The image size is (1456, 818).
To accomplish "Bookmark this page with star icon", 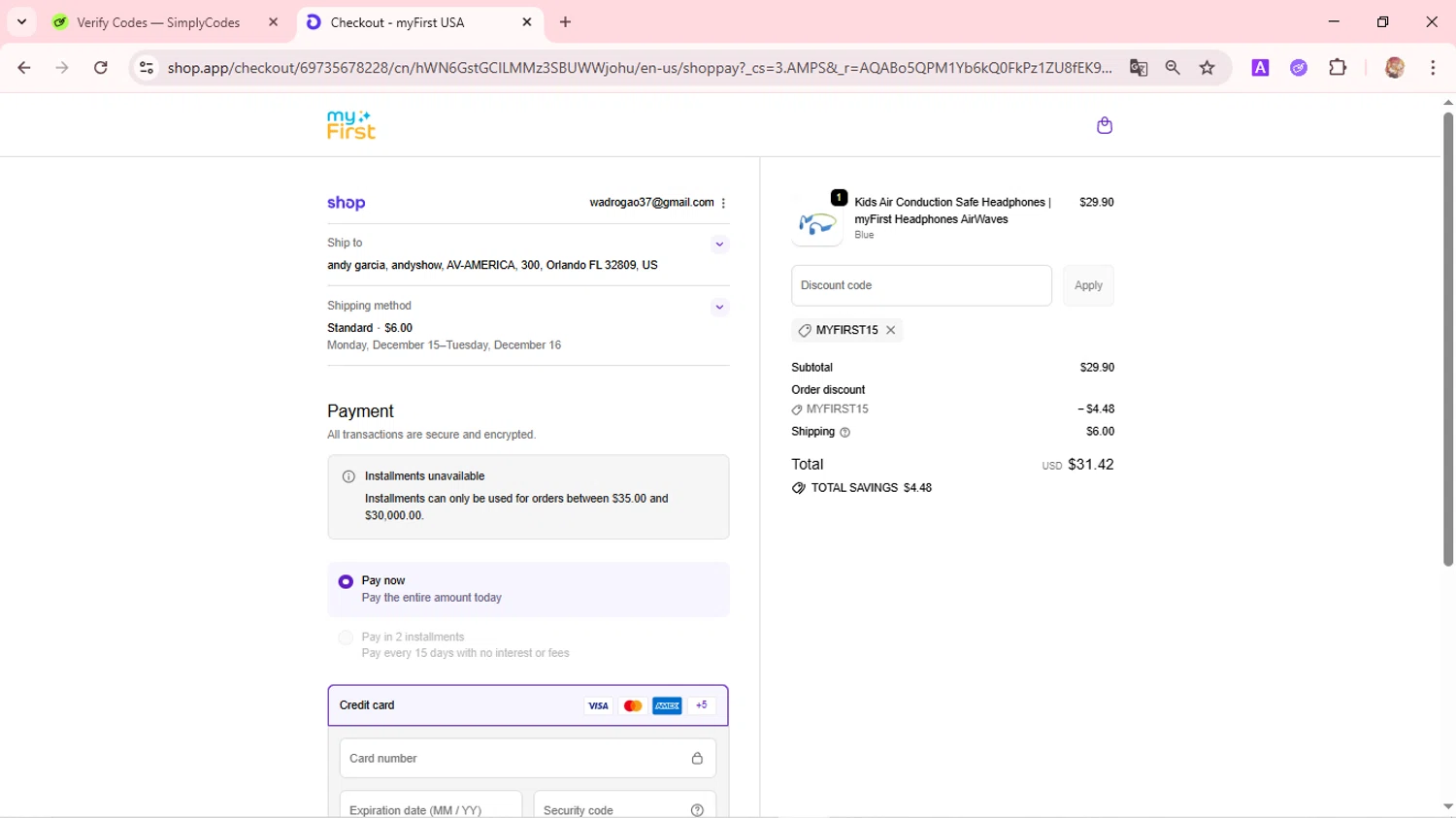I will pos(1208,68).
